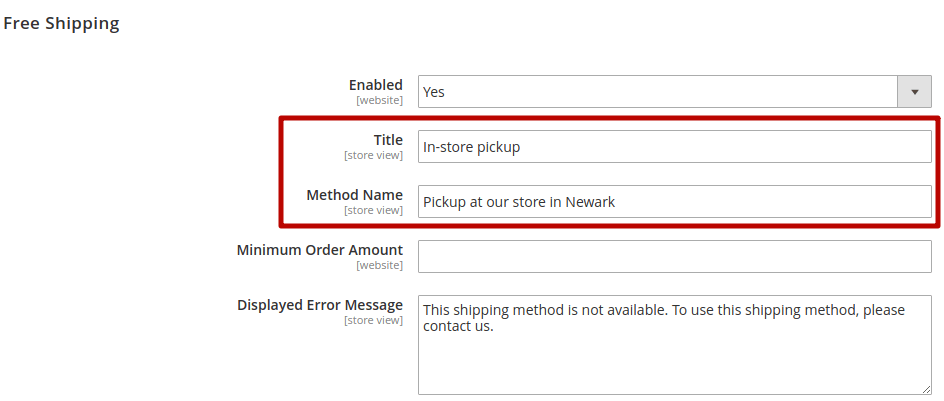This screenshot has width=944, height=401.
Task: Click the textarea resize handle corner
Action: pyautogui.click(x=926, y=389)
